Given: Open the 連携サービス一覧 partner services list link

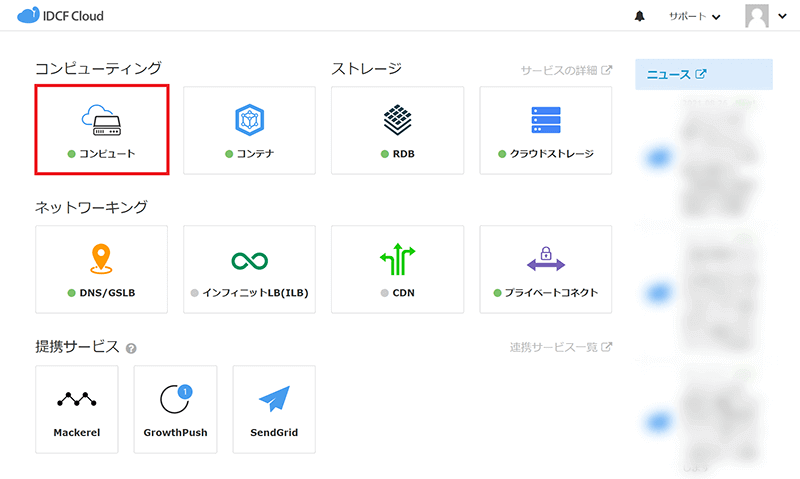Looking at the screenshot, I should coord(560,347).
